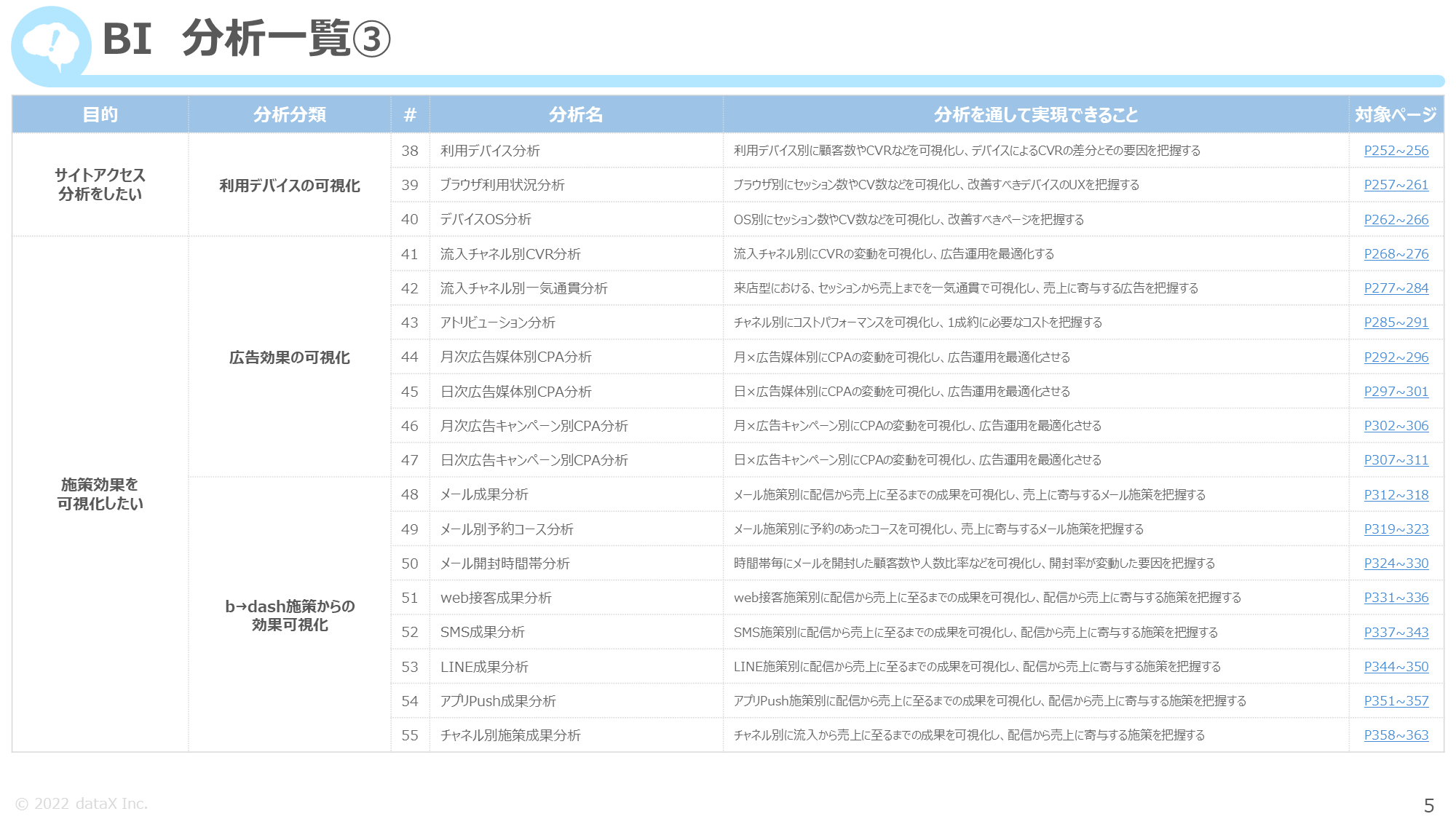Open page link P344~350
The image size is (1456, 819).
pos(1396,667)
